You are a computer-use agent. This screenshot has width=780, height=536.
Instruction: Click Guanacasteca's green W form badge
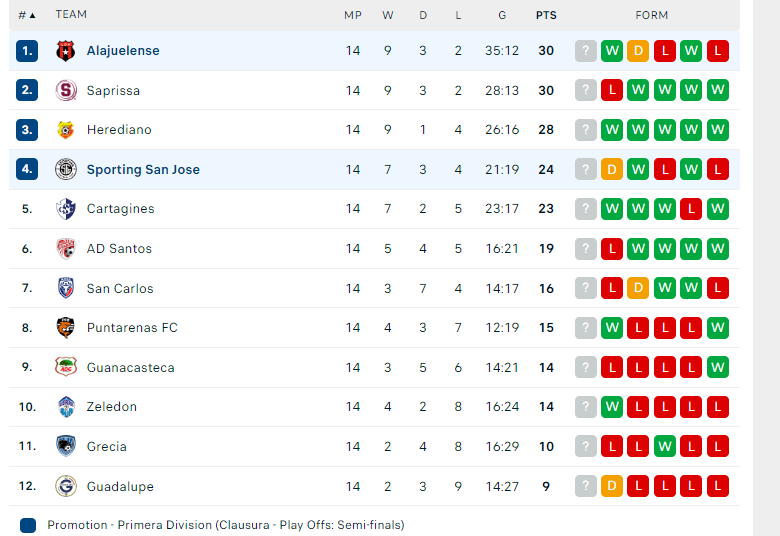(x=717, y=368)
